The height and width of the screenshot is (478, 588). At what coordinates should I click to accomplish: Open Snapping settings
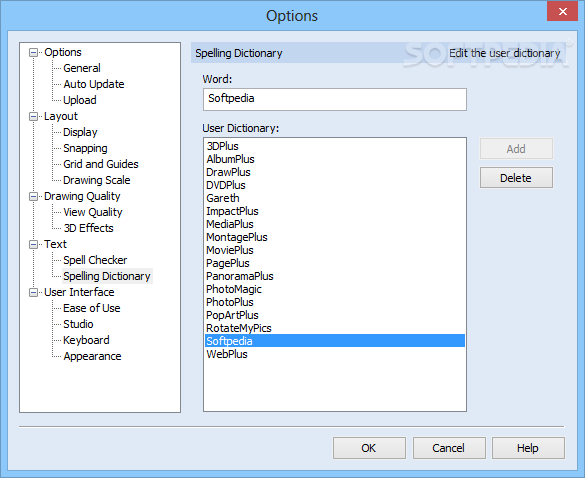85,148
